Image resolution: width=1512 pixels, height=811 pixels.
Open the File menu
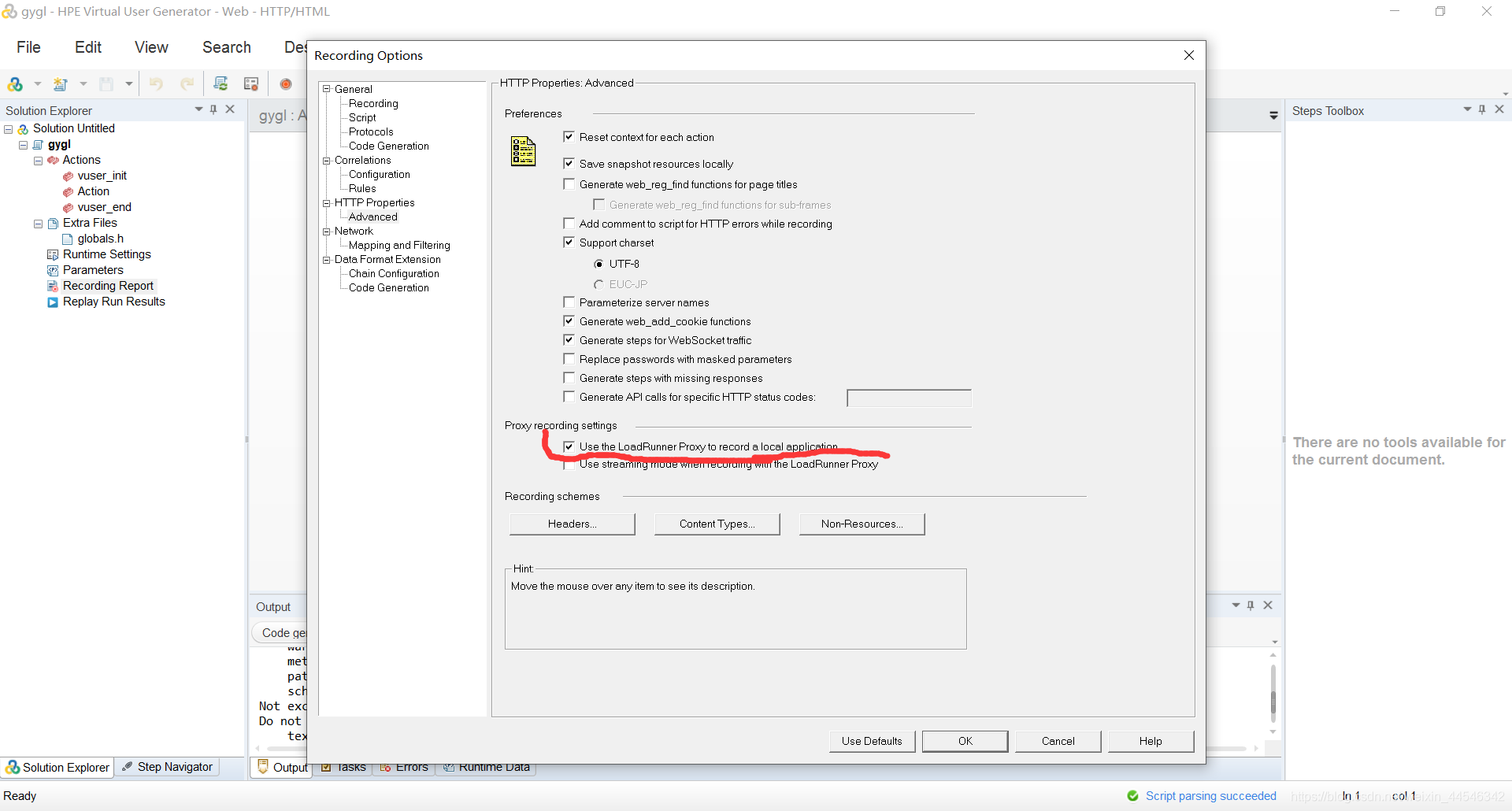coord(28,47)
